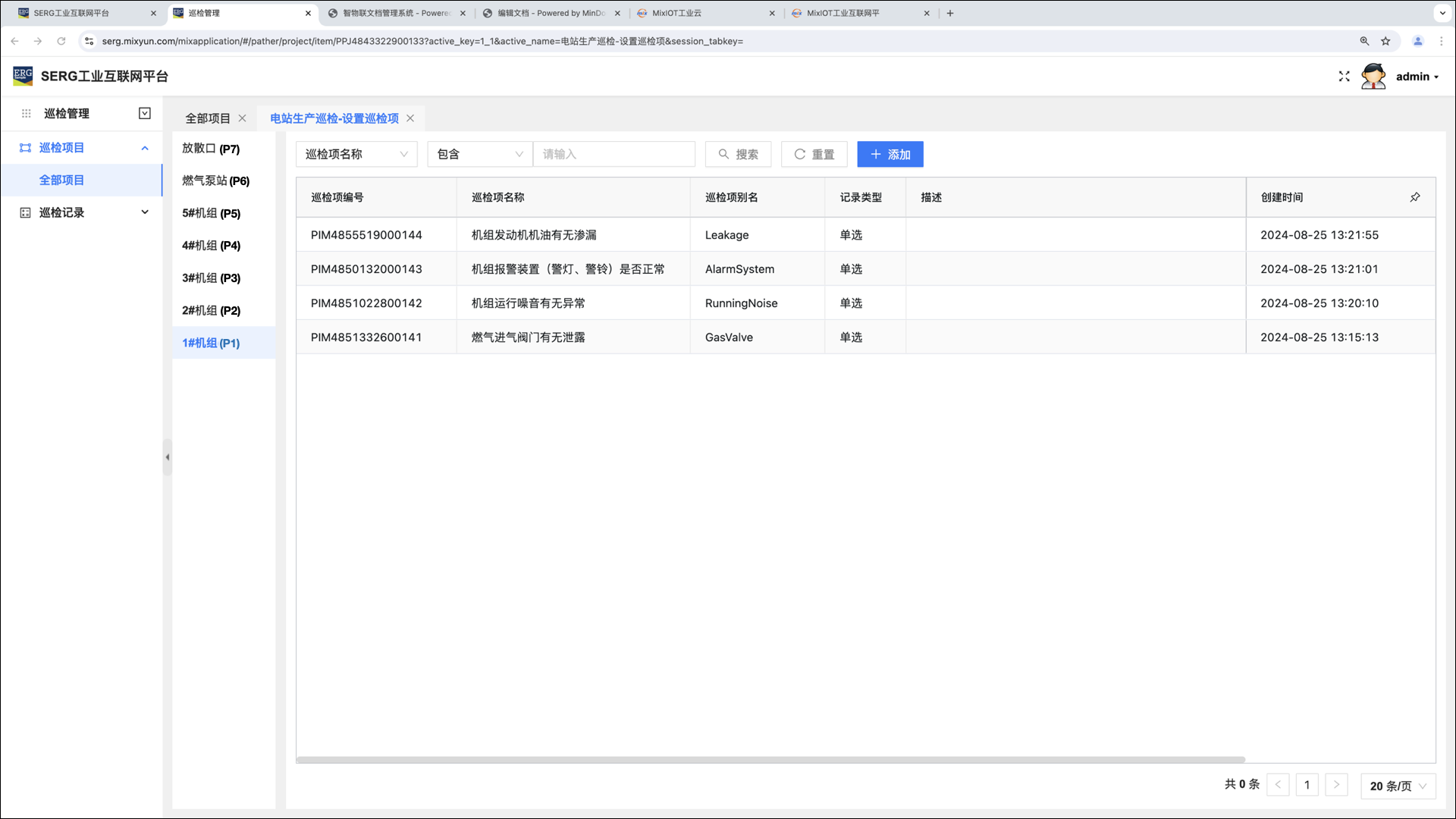Expand the 巡检记录 sidebar menu
This screenshot has width=1456, height=819.
pos(145,212)
